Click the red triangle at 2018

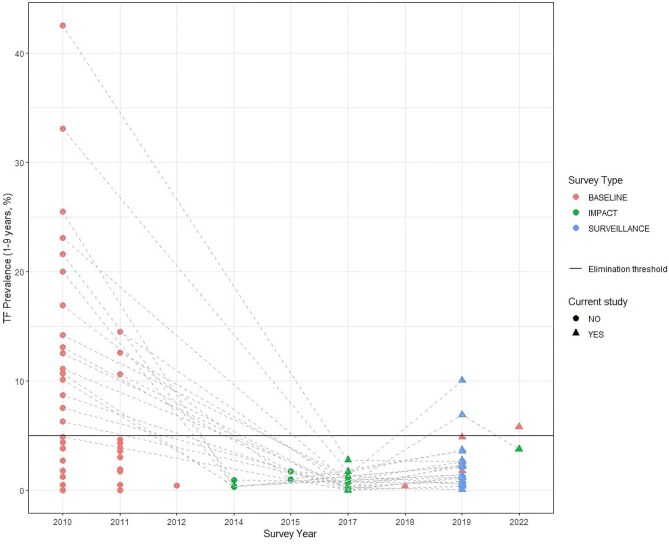405,486
